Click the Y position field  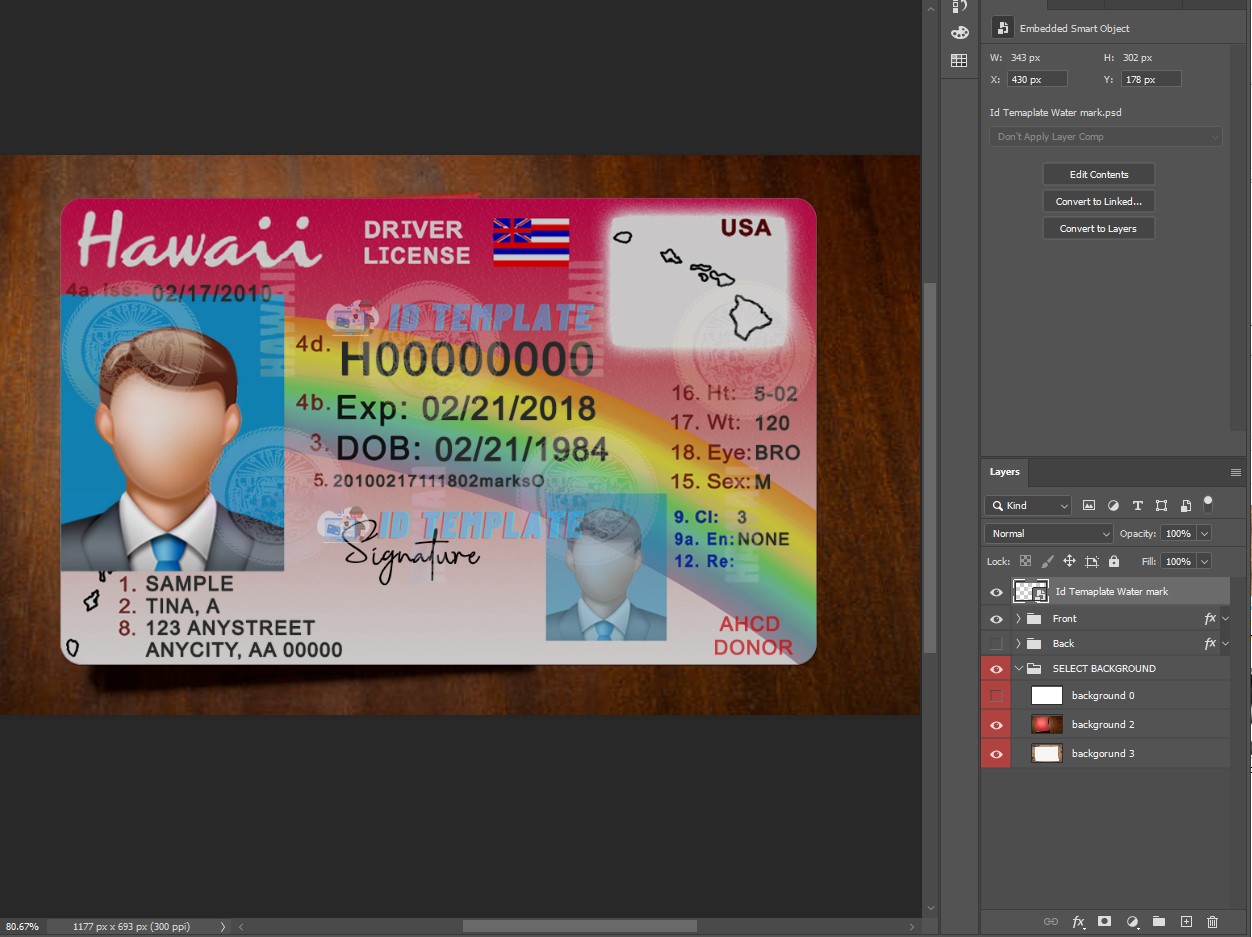coord(1151,79)
